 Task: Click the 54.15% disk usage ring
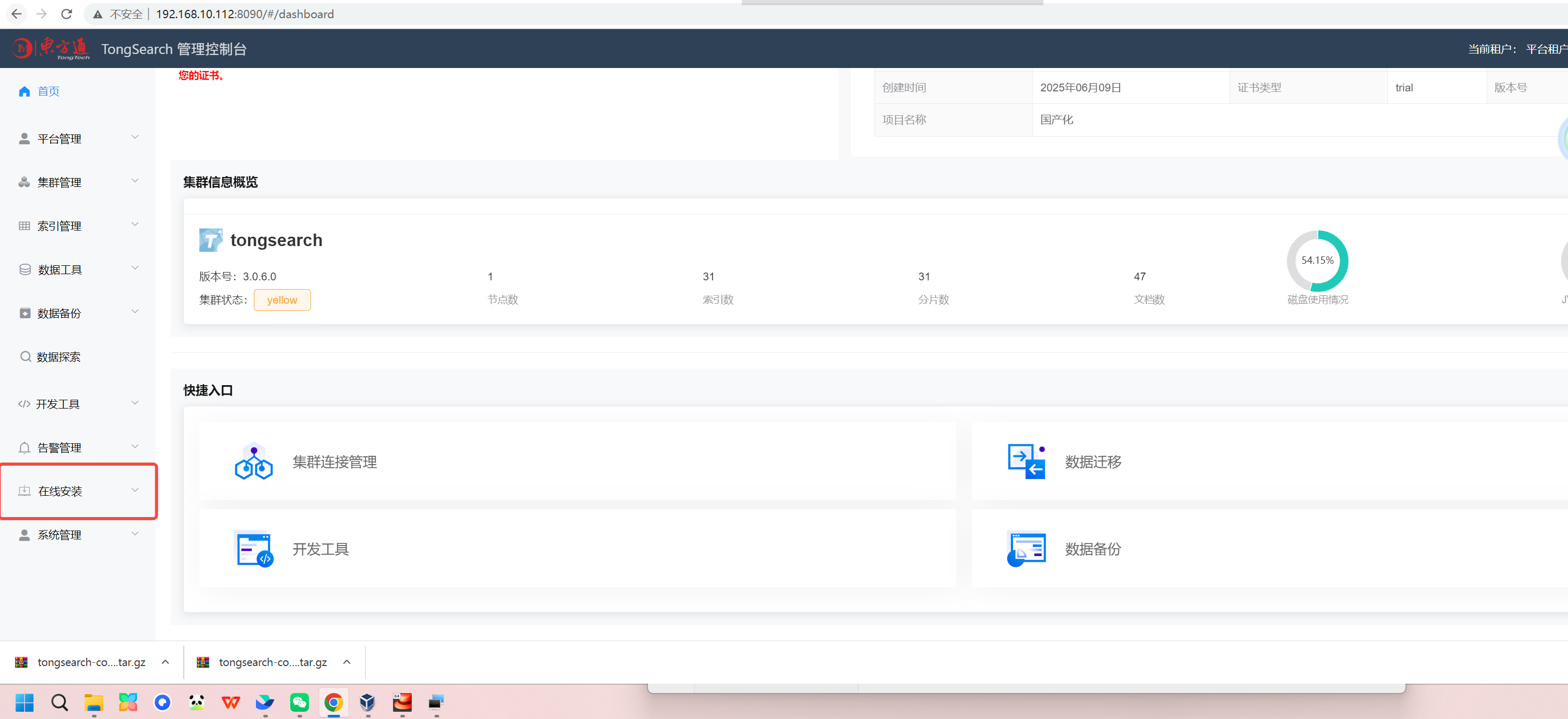tap(1317, 261)
